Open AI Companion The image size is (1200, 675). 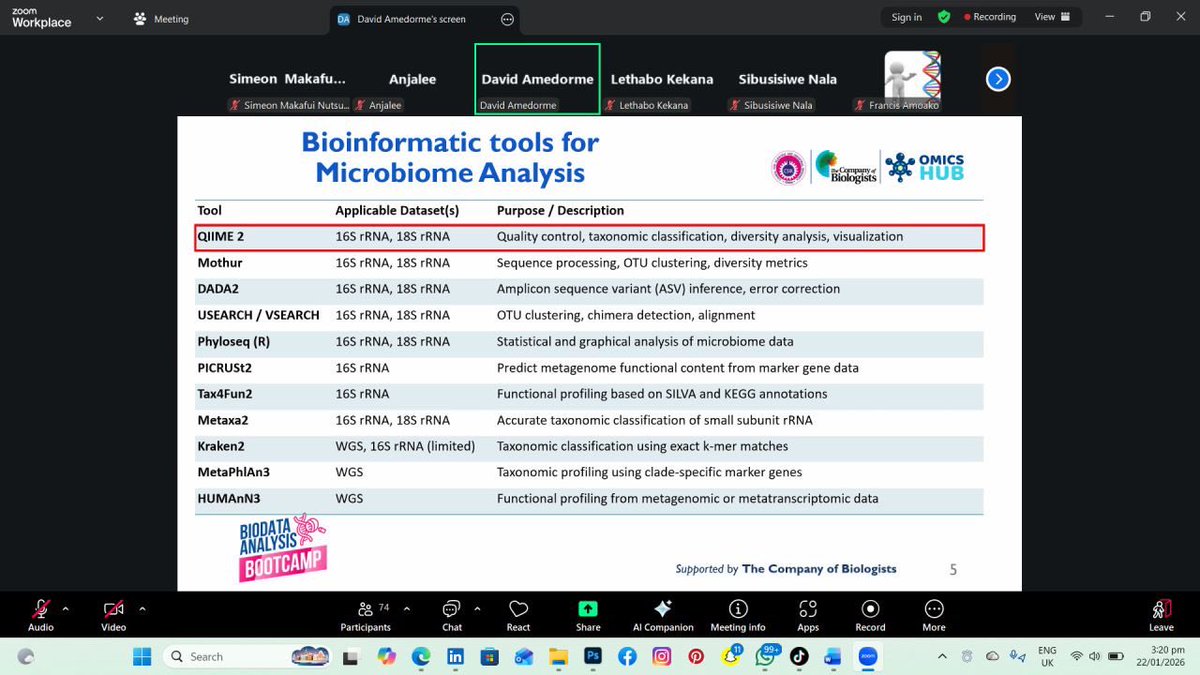click(662, 615)
